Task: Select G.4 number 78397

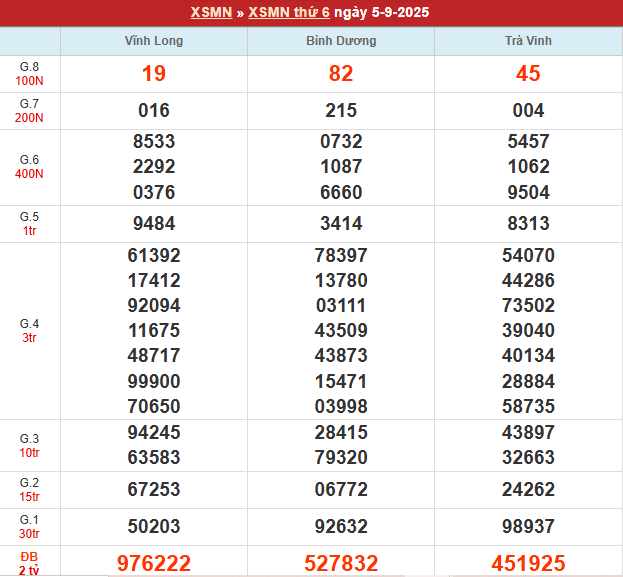Action: coord(341,256)
